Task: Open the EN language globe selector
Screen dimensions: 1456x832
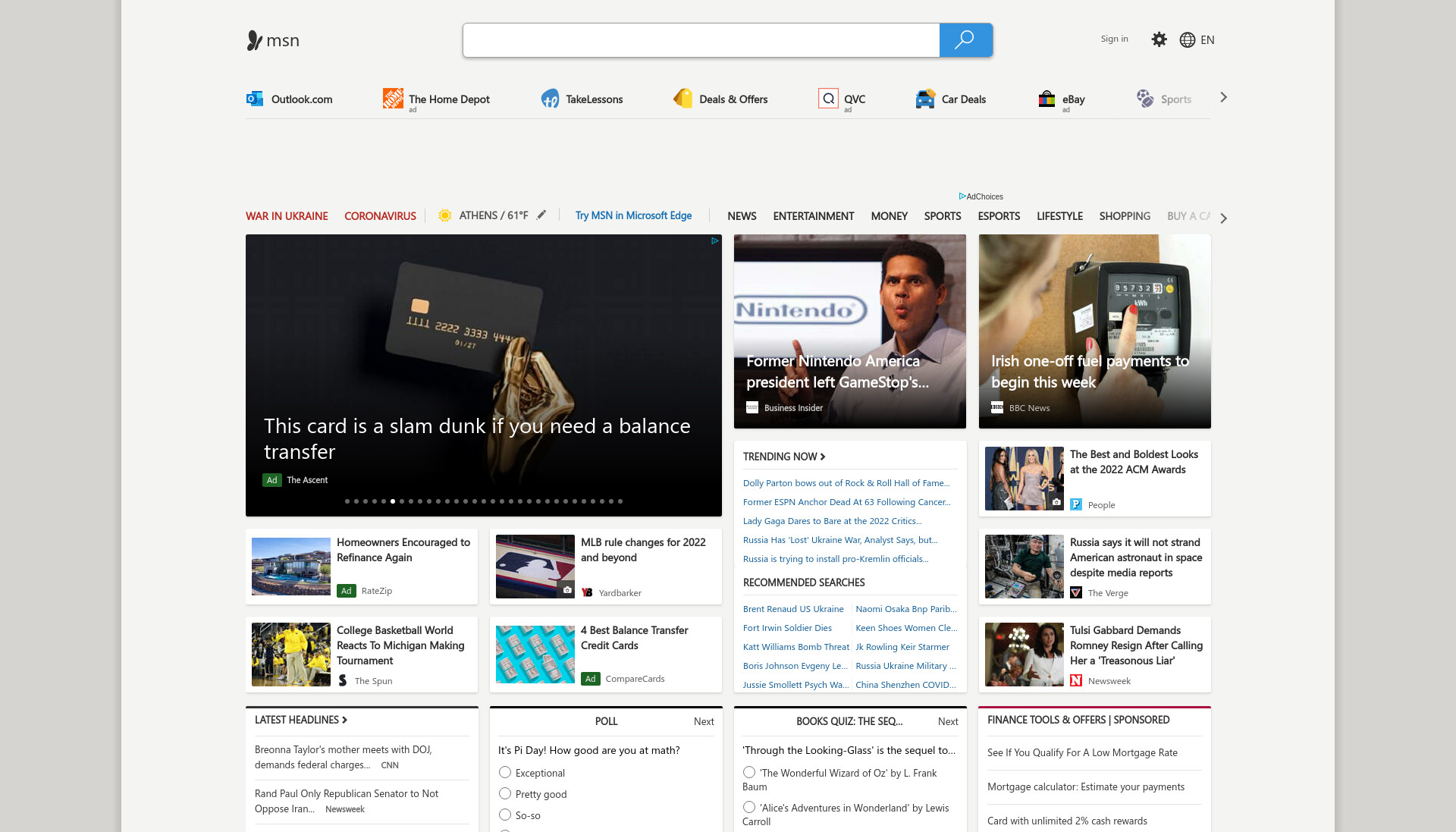Action: pyautogui.click(x=1197, y=40)
